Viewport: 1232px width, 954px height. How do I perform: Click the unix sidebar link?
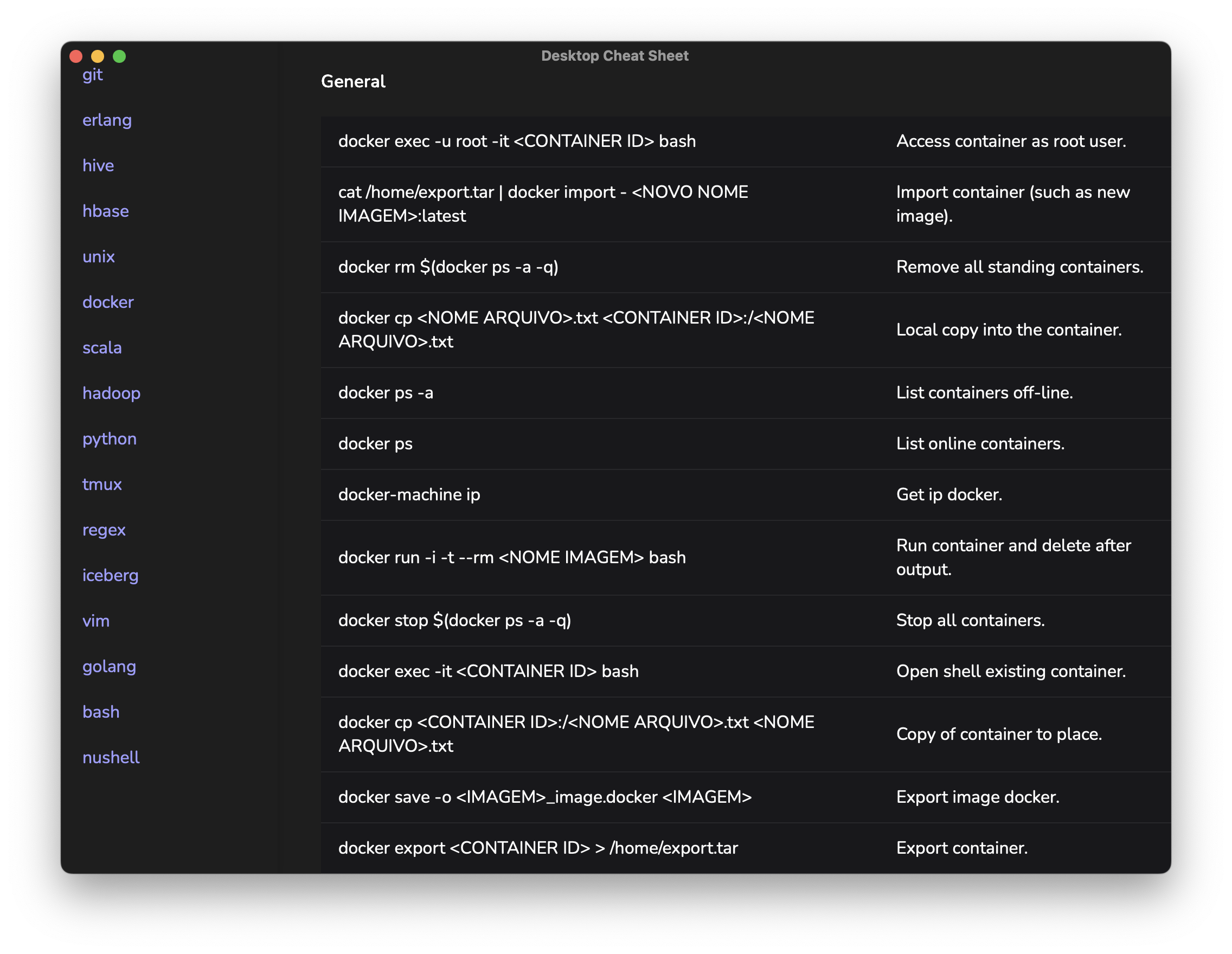pyautogui.click(x=99, y=257)
